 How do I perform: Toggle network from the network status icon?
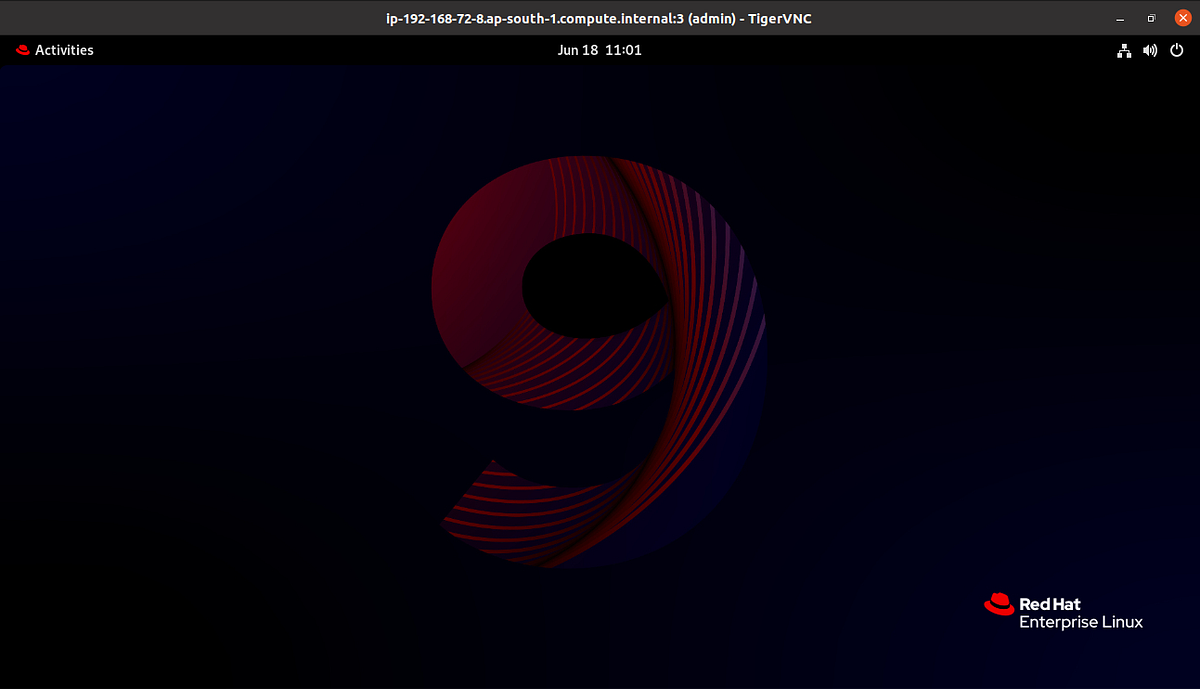coord(1123,50)
